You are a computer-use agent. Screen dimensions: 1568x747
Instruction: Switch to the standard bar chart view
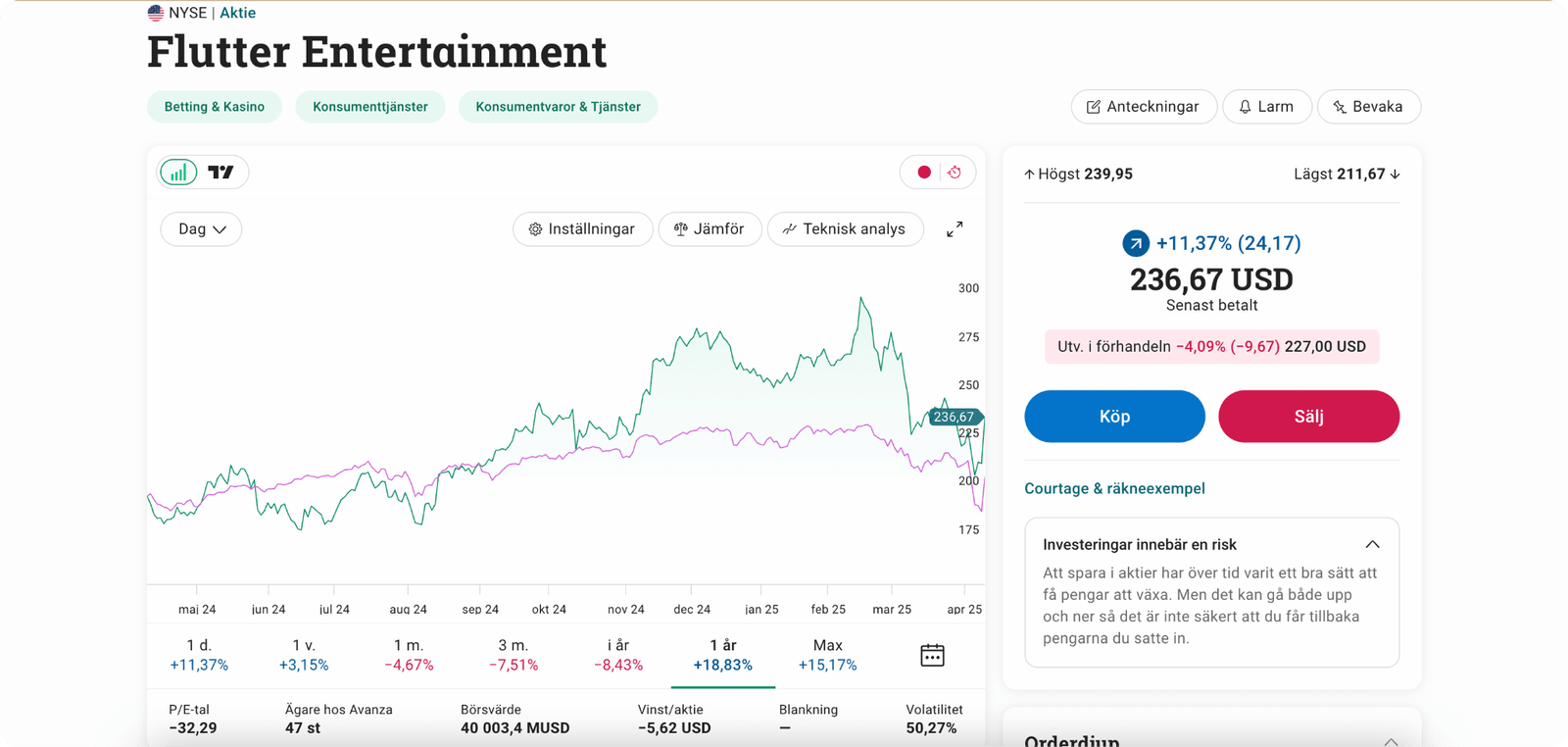pos(178,173)
